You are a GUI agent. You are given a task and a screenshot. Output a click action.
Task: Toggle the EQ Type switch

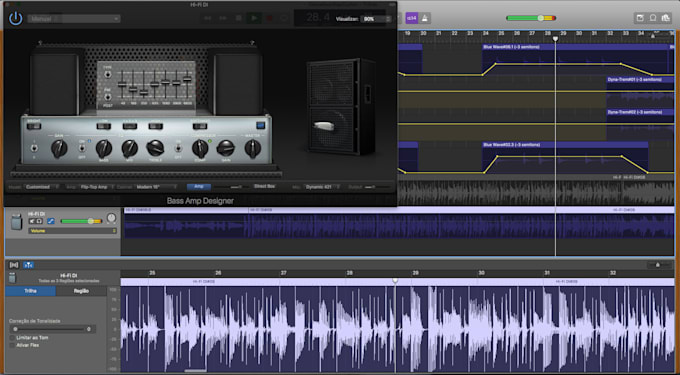(107, 75)
